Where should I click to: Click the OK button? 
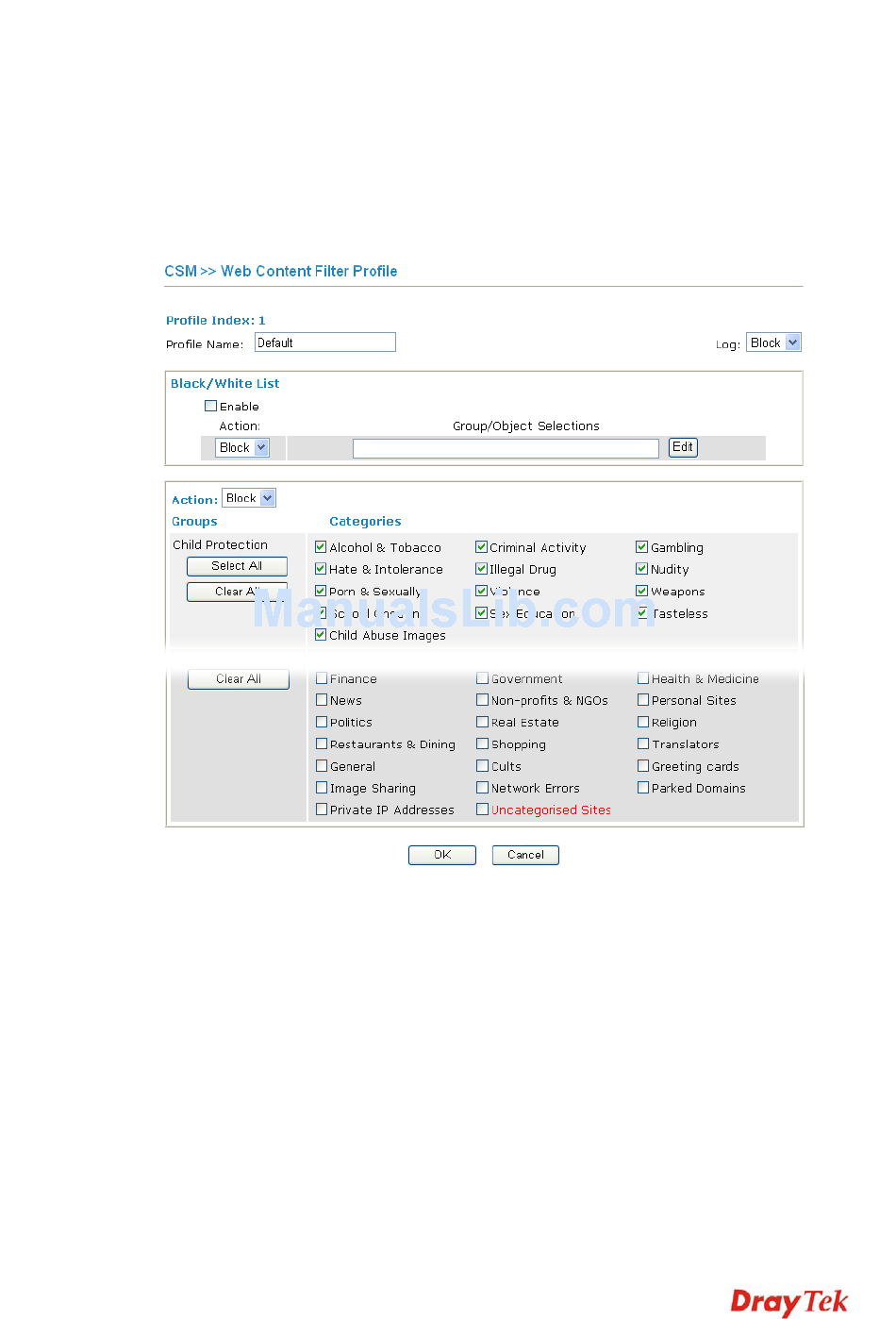pos(442,855)
